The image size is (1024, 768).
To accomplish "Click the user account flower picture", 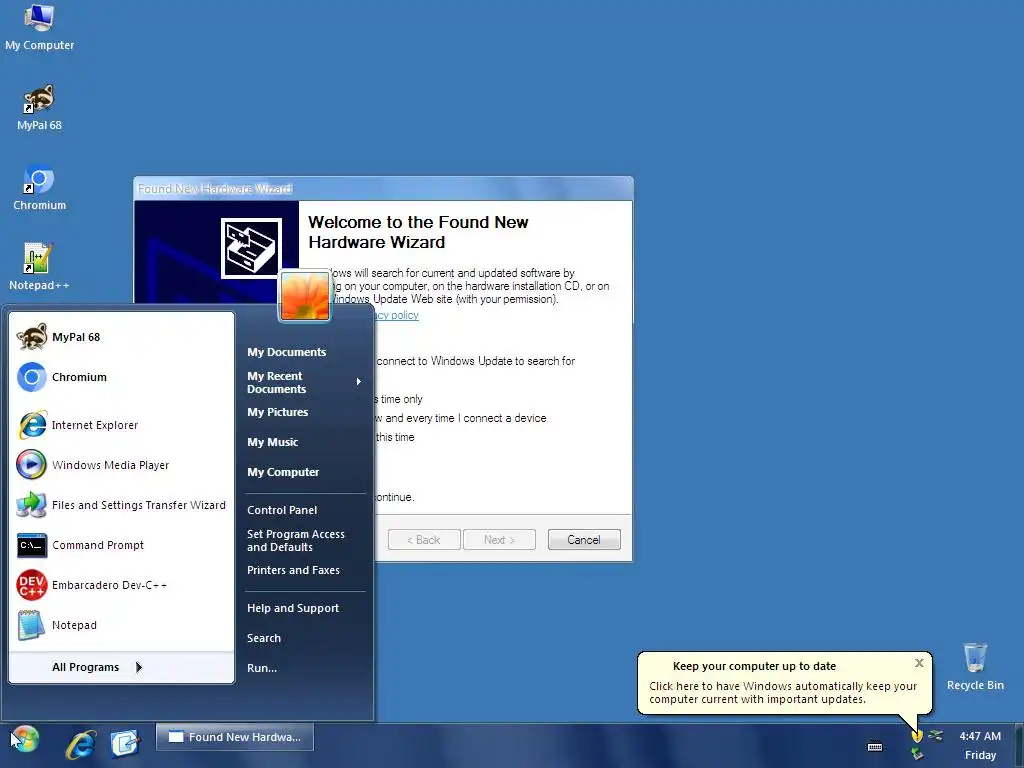I will [x=305, y=296].
